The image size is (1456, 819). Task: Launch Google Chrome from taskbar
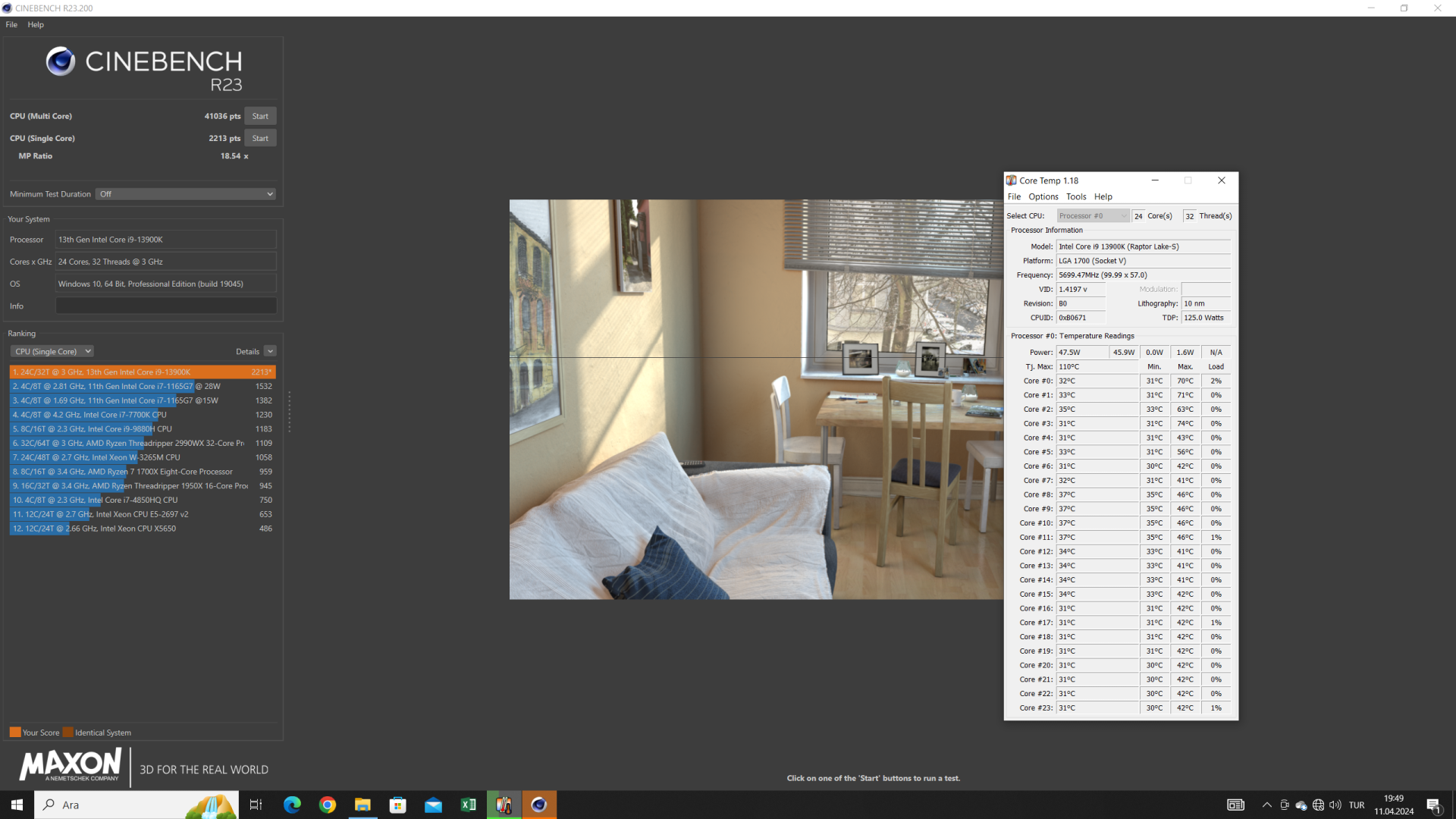(x=328, y=805)
